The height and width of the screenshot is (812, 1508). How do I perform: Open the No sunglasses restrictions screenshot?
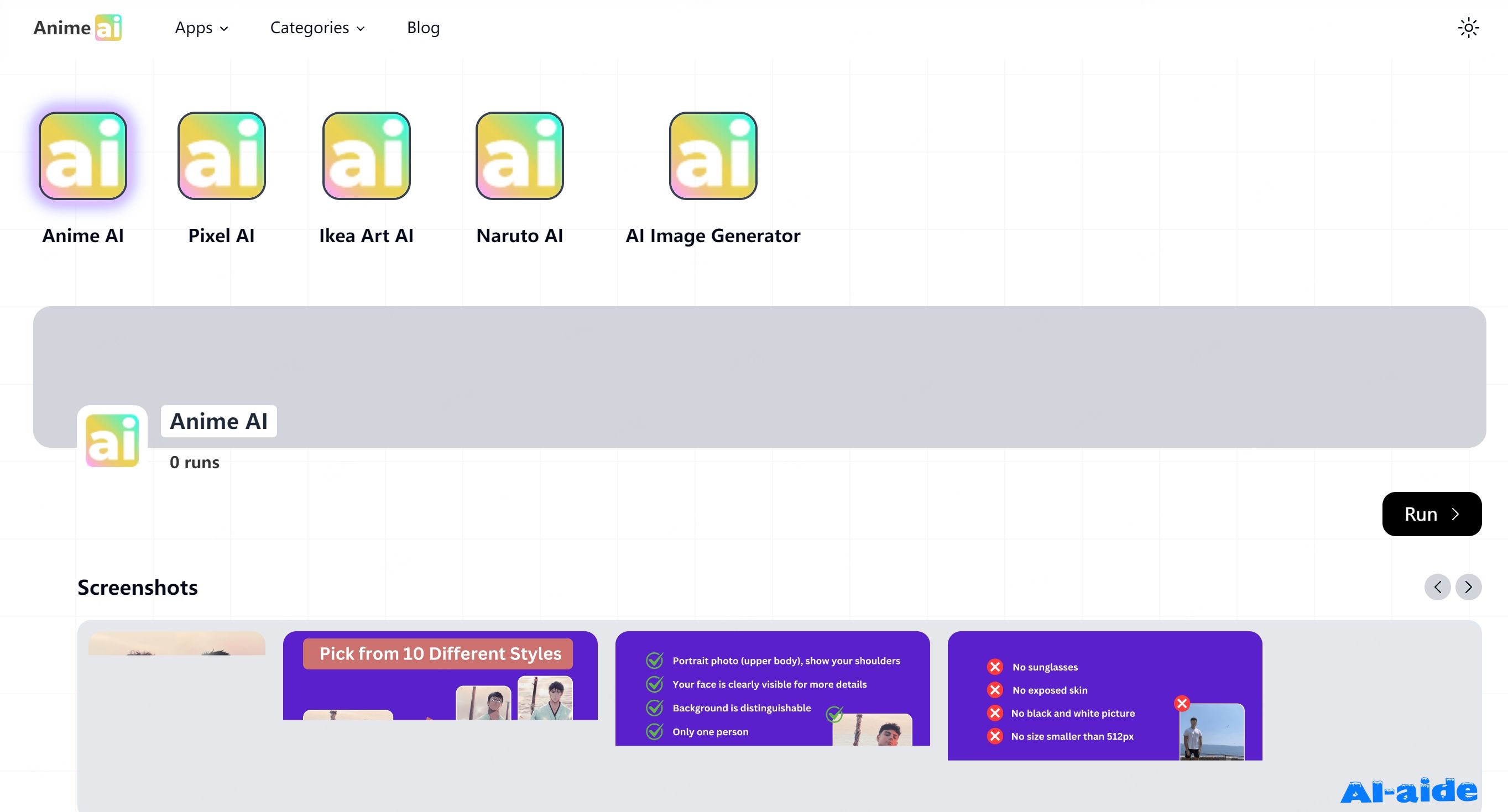(x=1105, y=695)
